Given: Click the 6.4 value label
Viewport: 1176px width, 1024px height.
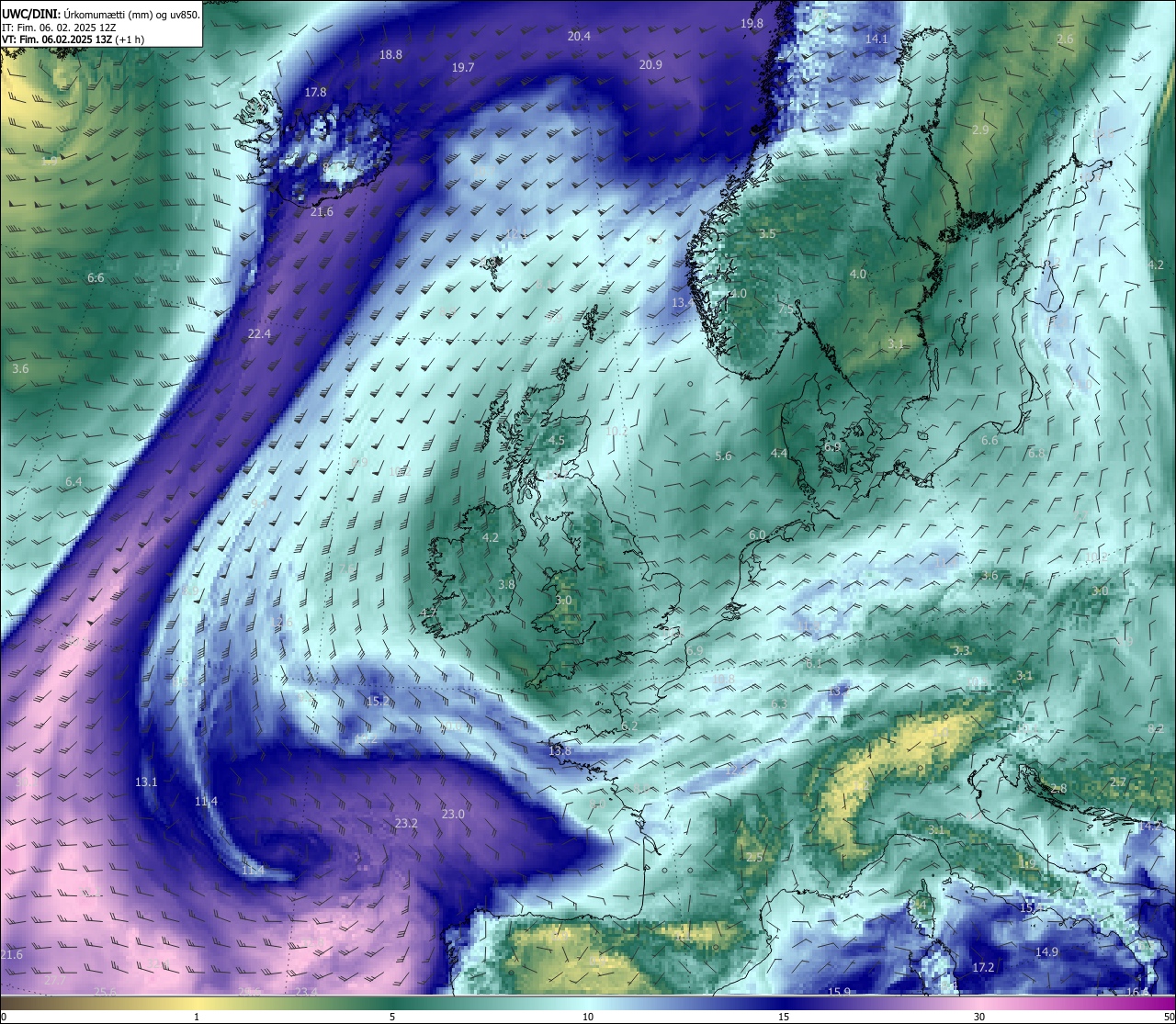Looking at the screenshot, I should [73, 481].
